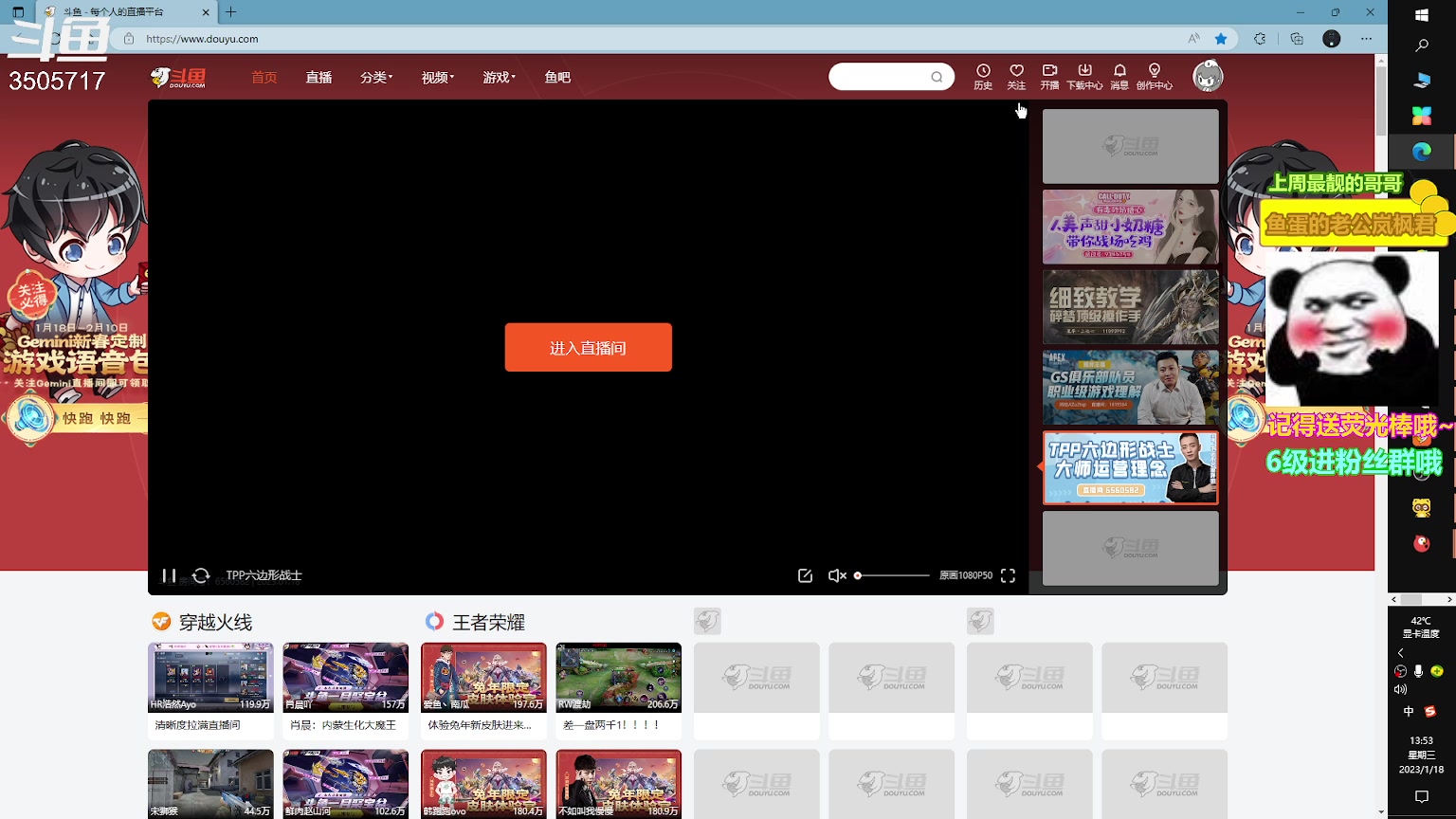Open the 韩跑跑ovo stream thumbnail
1456x819 pixels.
click(483, 784)
